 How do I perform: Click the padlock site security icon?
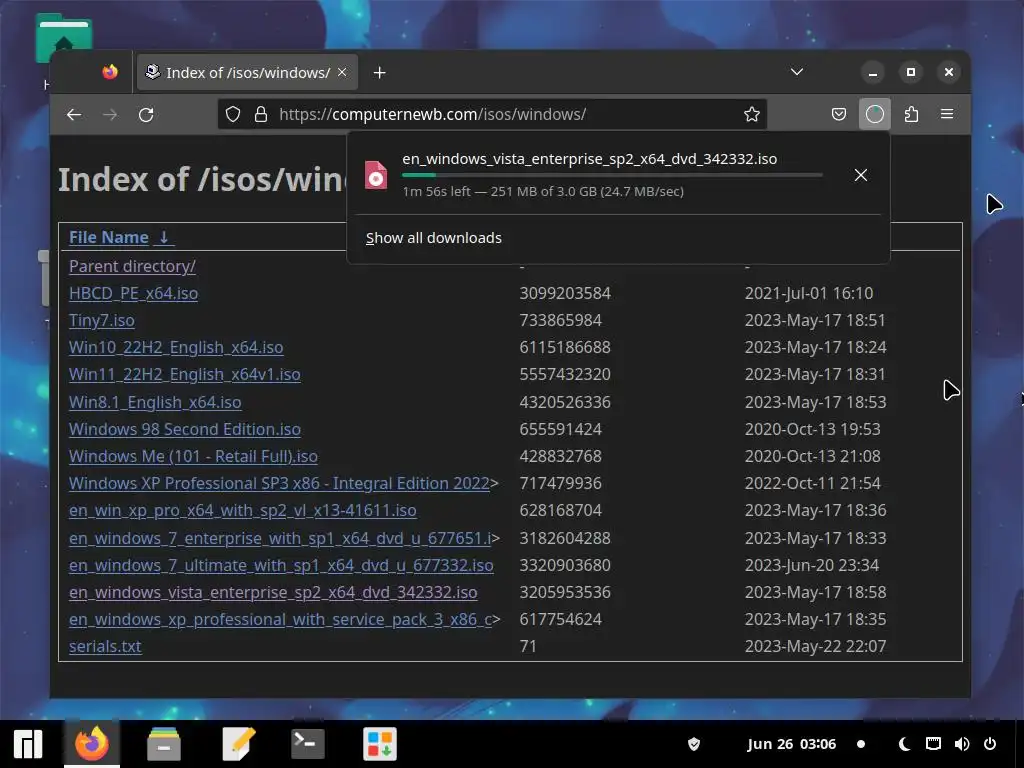(x=261, y=114)
